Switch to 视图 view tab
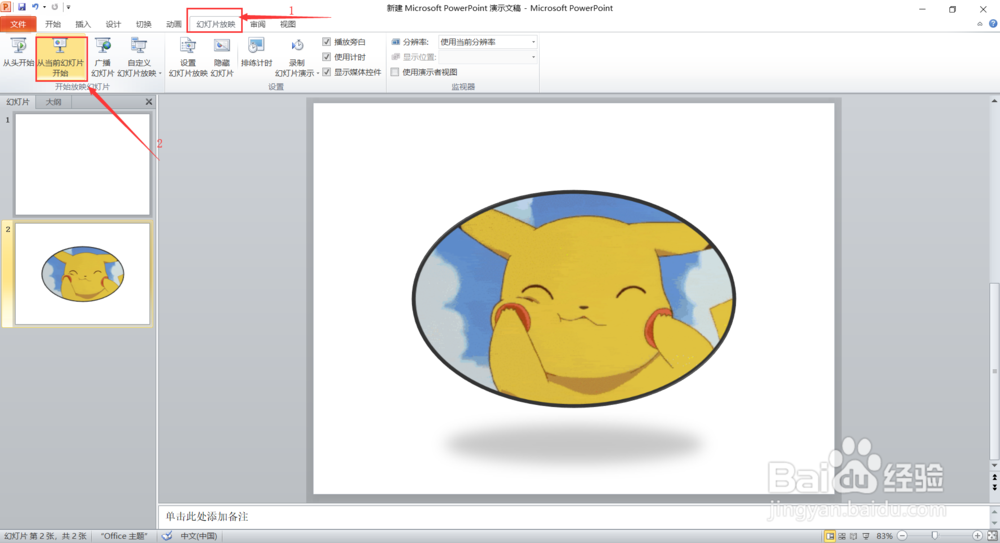The width and height of the screenshot is (1000, 543). tap(288, 24)
